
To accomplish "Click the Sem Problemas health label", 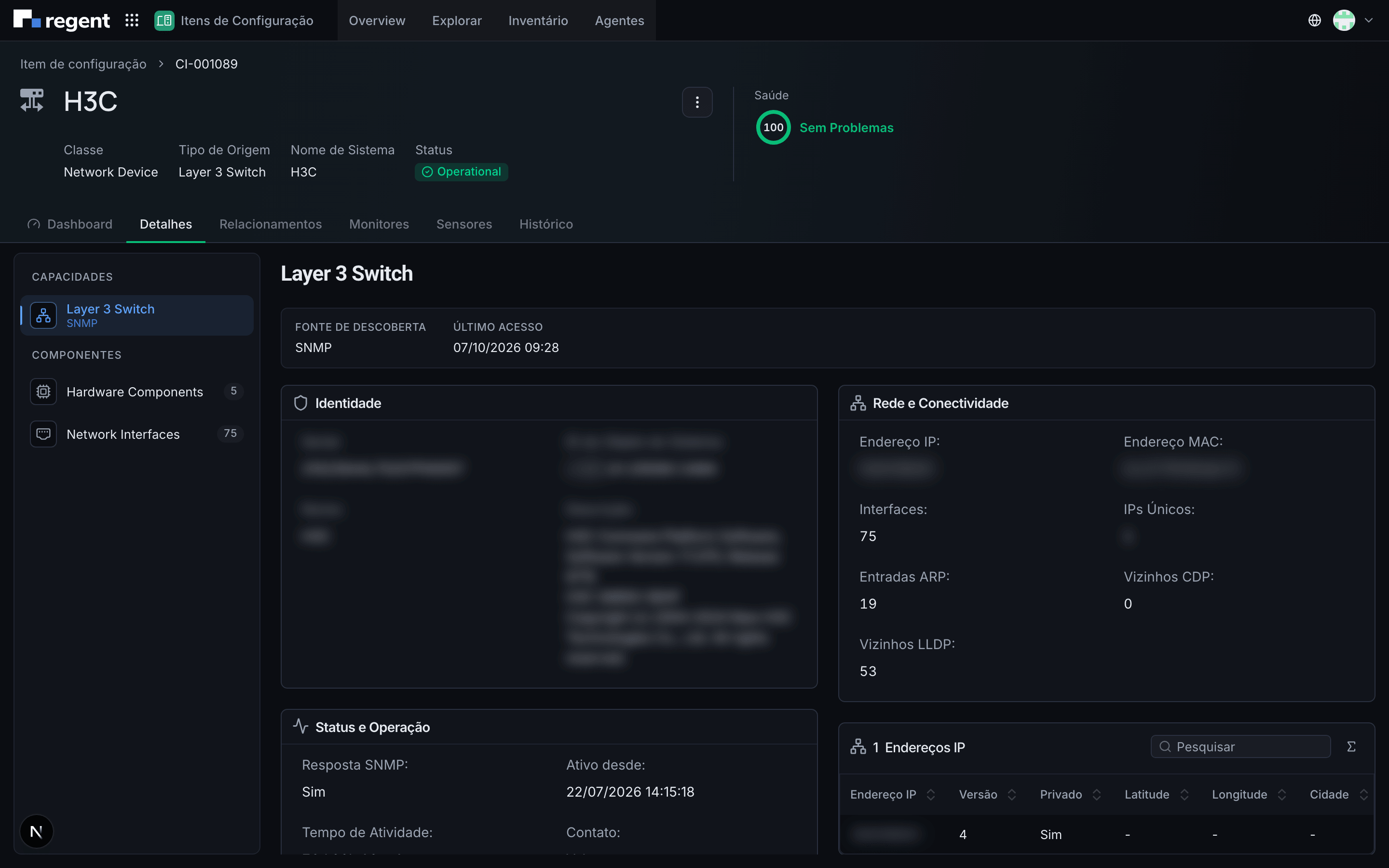I will pyautogui.click(x=846, y=127).
